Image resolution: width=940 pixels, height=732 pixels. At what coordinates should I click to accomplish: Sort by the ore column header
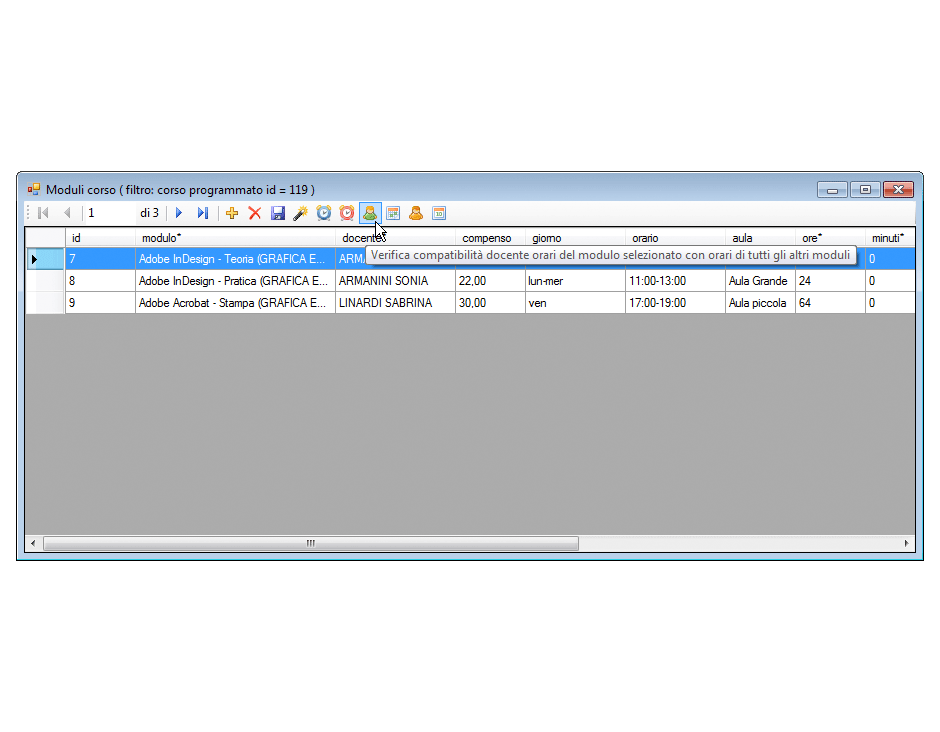830,238
